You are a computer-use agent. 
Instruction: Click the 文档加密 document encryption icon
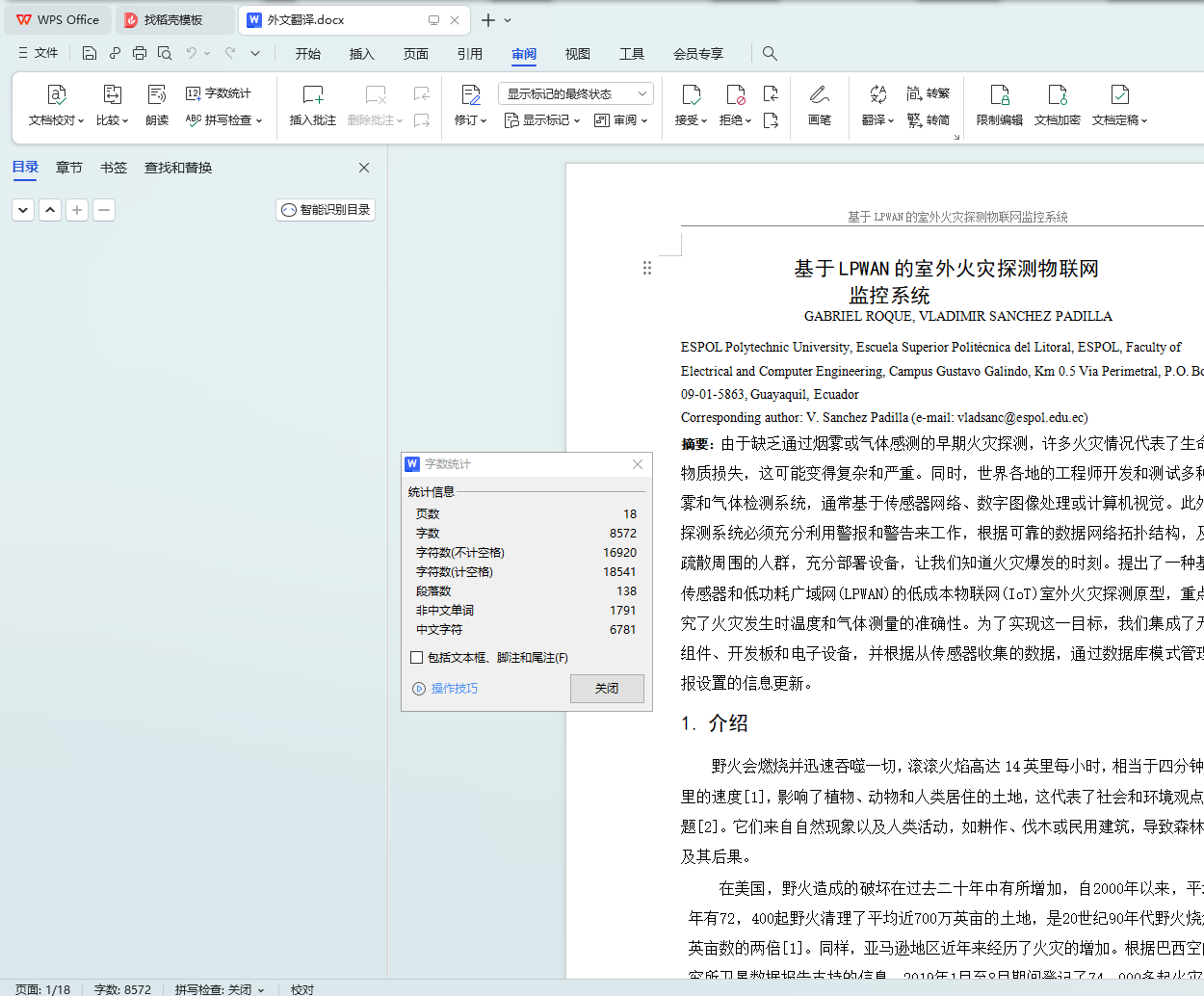pyautogui.click(x=1057, y=95)
